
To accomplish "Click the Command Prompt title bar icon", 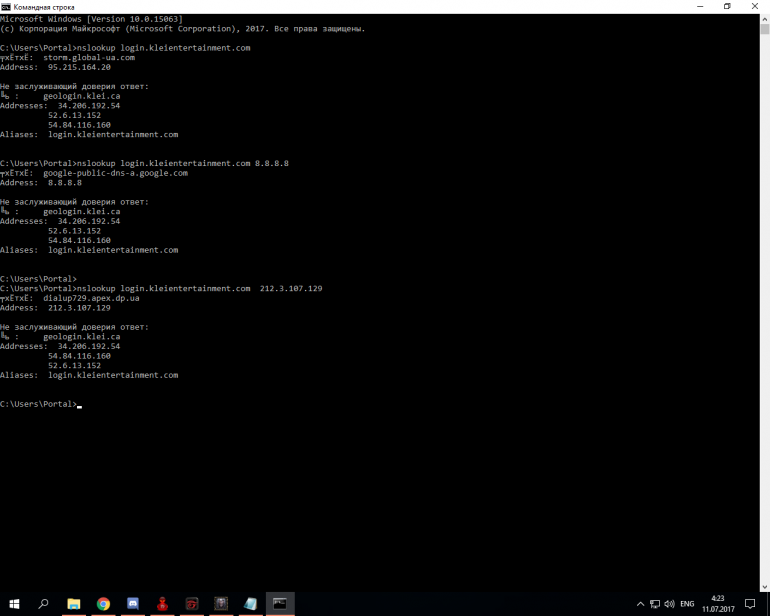I will click(6, 6).
